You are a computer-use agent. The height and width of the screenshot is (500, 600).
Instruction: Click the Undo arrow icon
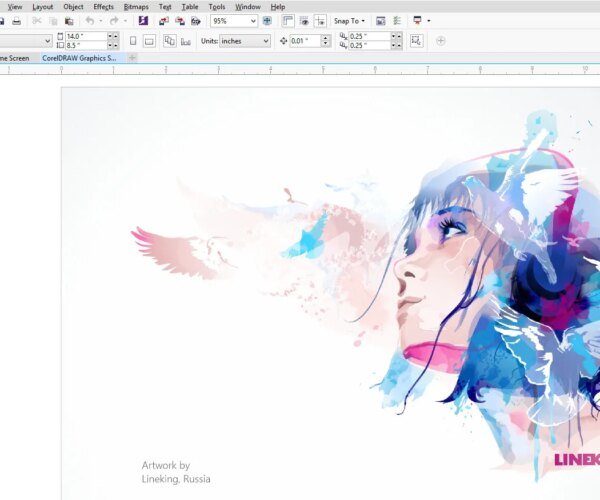pyautogui.click(x=90, y=21)
